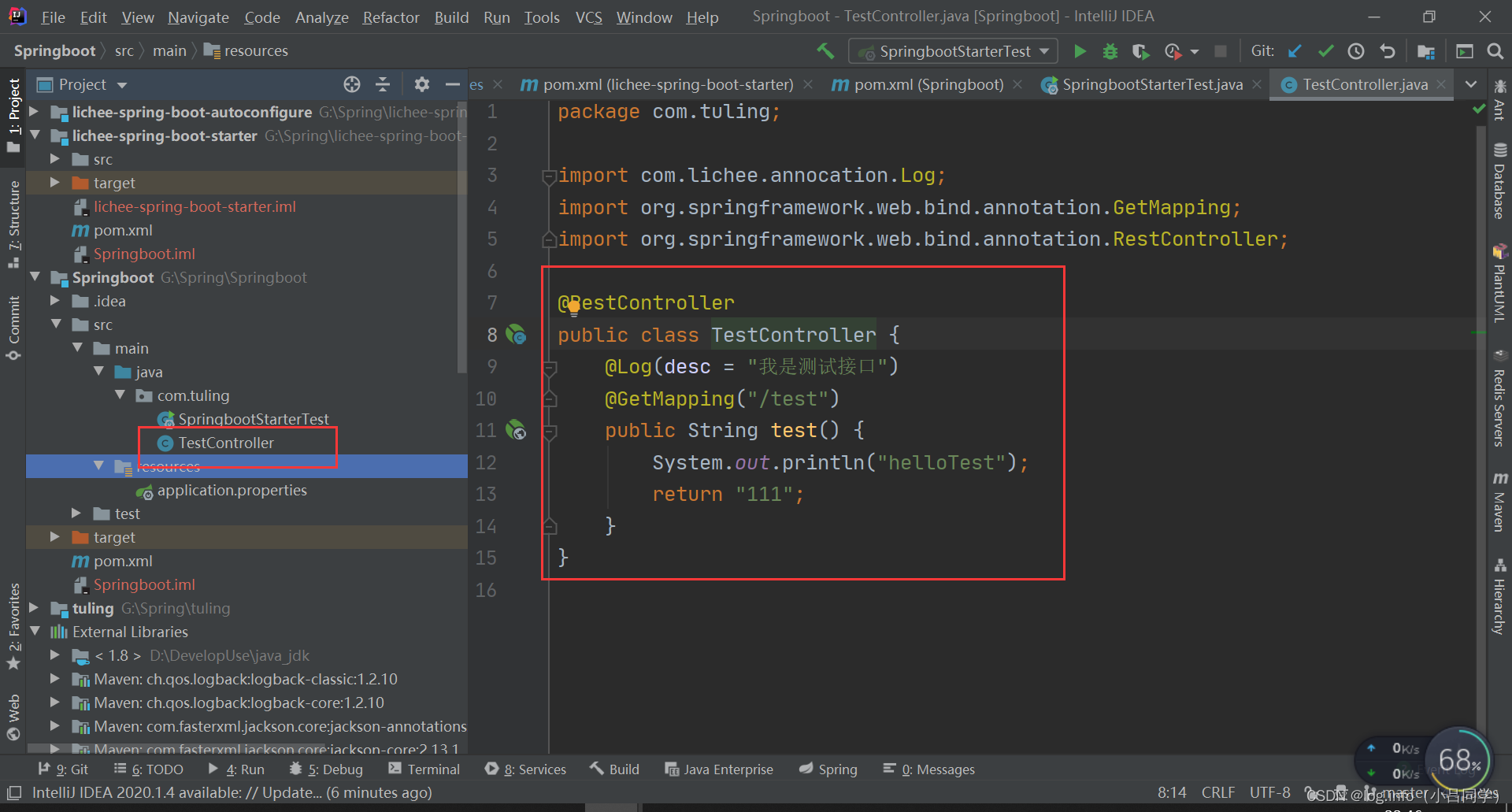Open Redis Servers side panel
The width and height of the screenshot is (1512, 812).
(1499, 399)
